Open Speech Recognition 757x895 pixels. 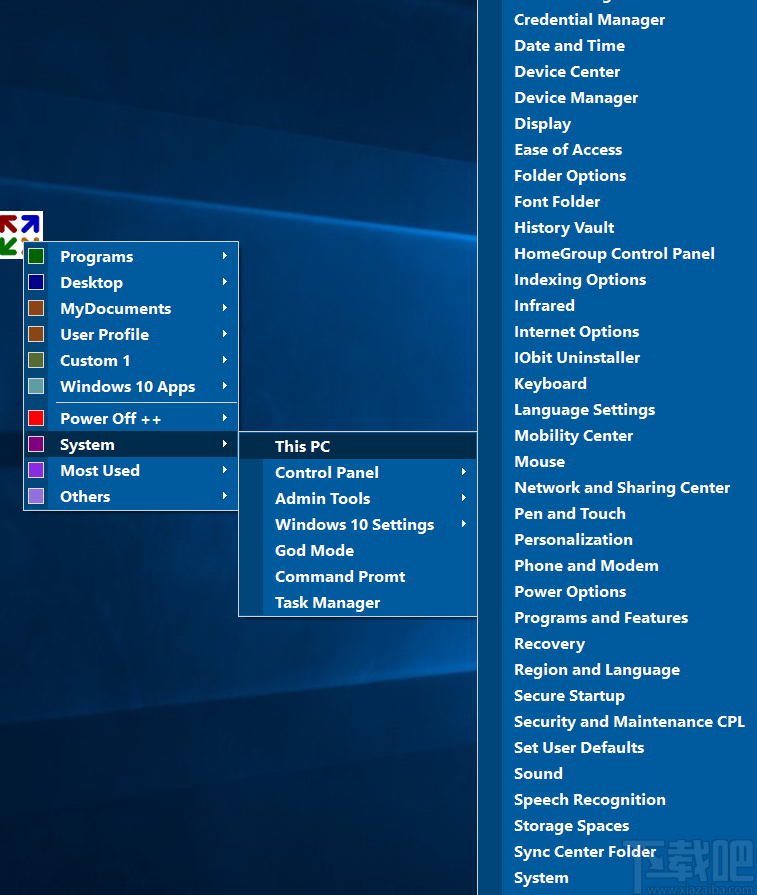point(590,800)
